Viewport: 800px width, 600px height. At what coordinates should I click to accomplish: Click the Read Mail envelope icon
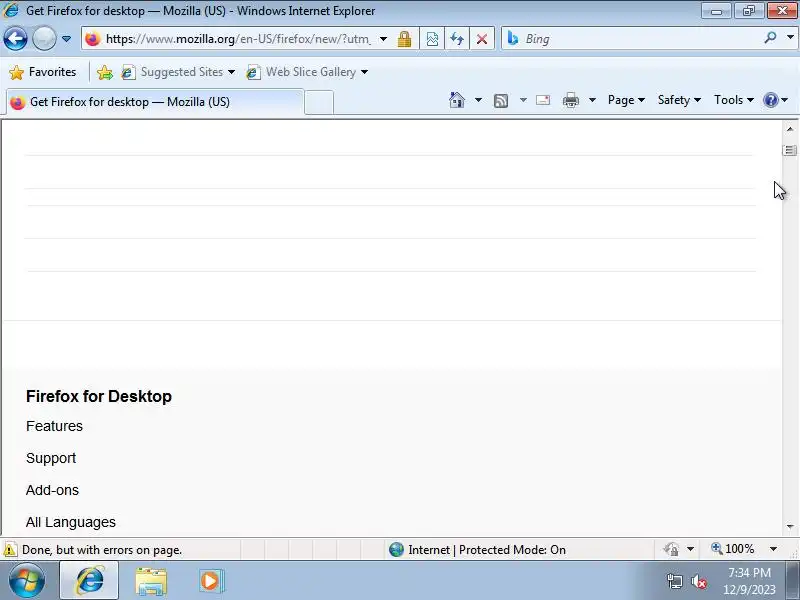(x=543, y=100)
